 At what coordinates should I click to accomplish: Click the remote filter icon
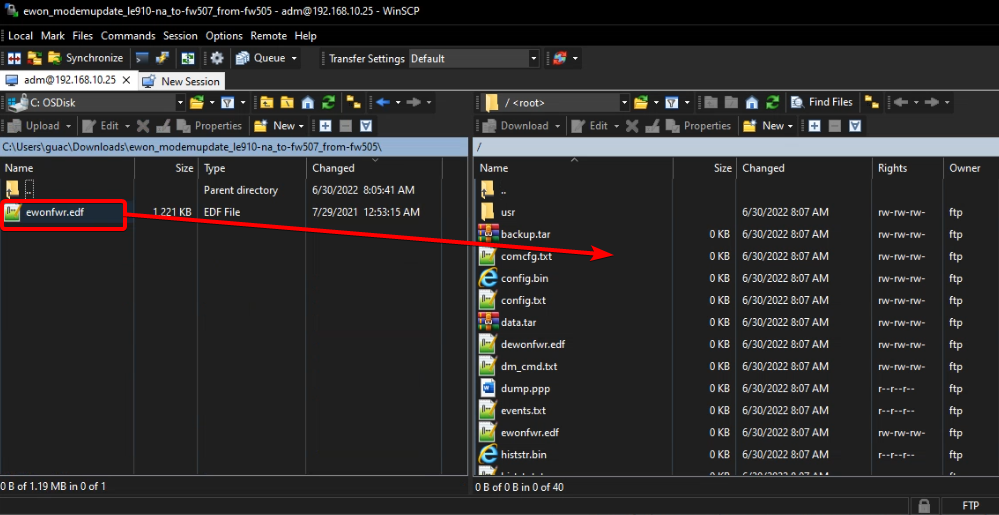pos(672,102)
